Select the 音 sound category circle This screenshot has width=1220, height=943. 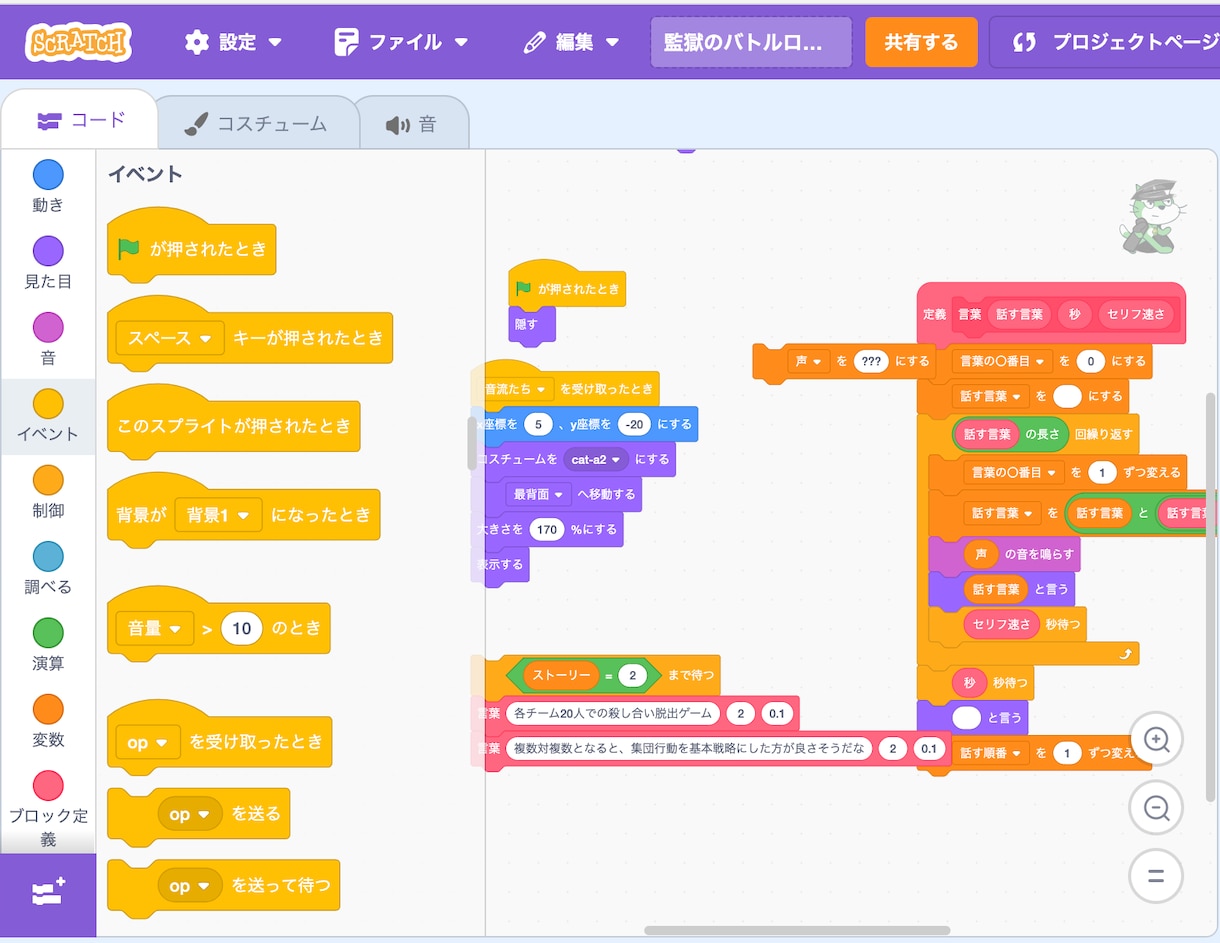coord(48,327)
